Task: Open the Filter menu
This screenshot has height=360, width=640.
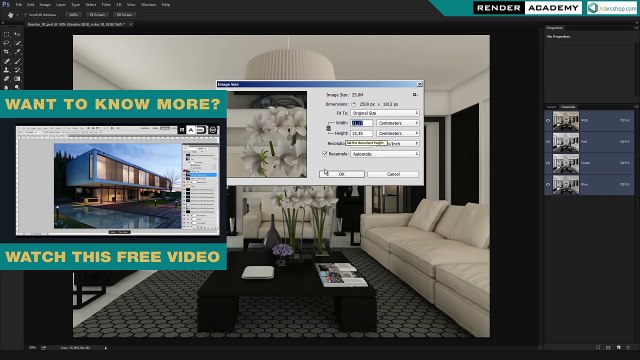Action: [x=106, y=4]
